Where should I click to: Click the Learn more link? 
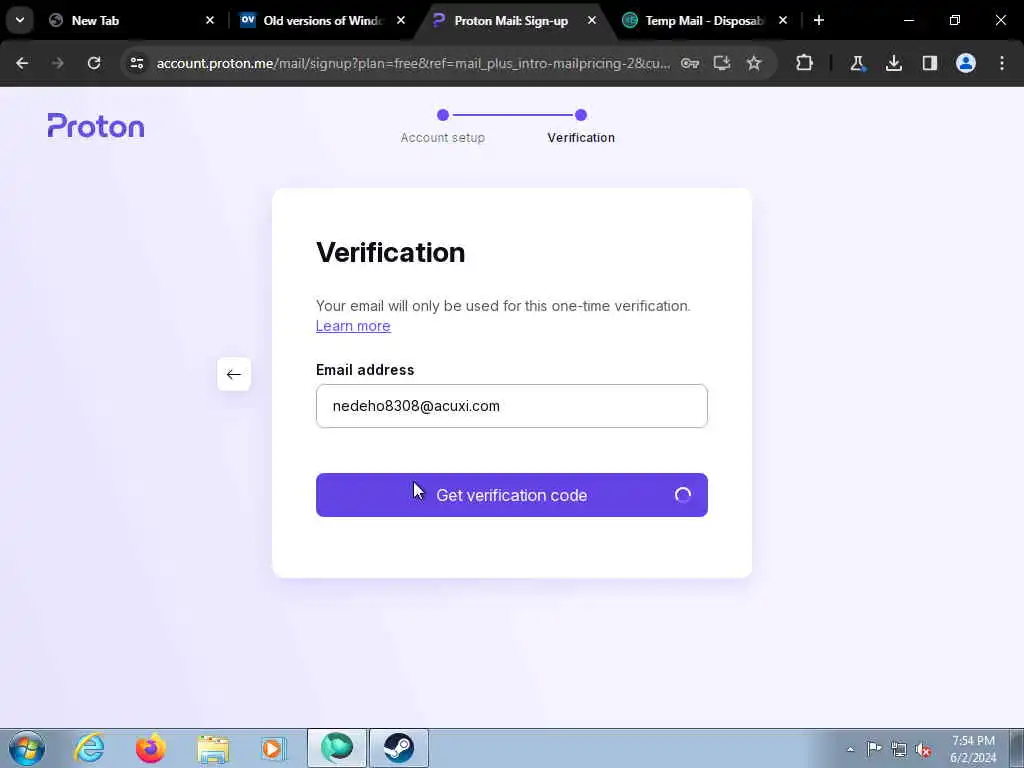[353, 326]
